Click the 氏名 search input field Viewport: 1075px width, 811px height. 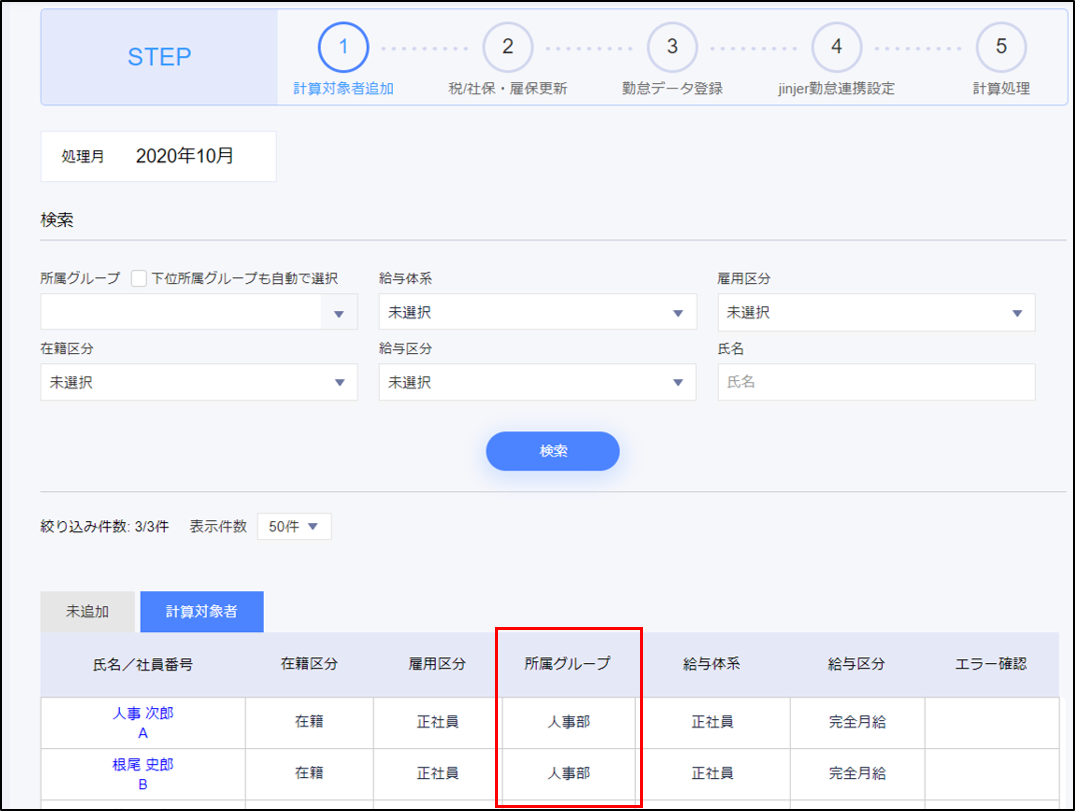tap(876, 383)
